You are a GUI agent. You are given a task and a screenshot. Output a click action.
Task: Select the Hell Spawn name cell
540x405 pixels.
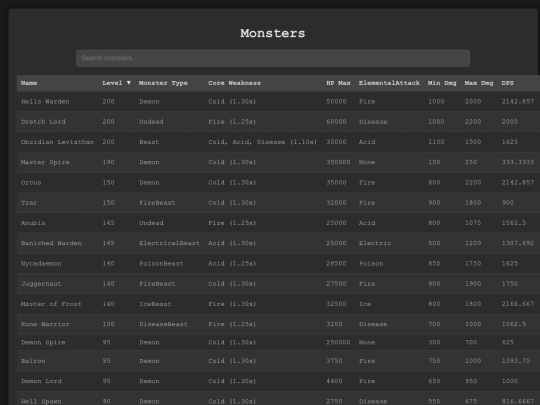click(41, 401)
